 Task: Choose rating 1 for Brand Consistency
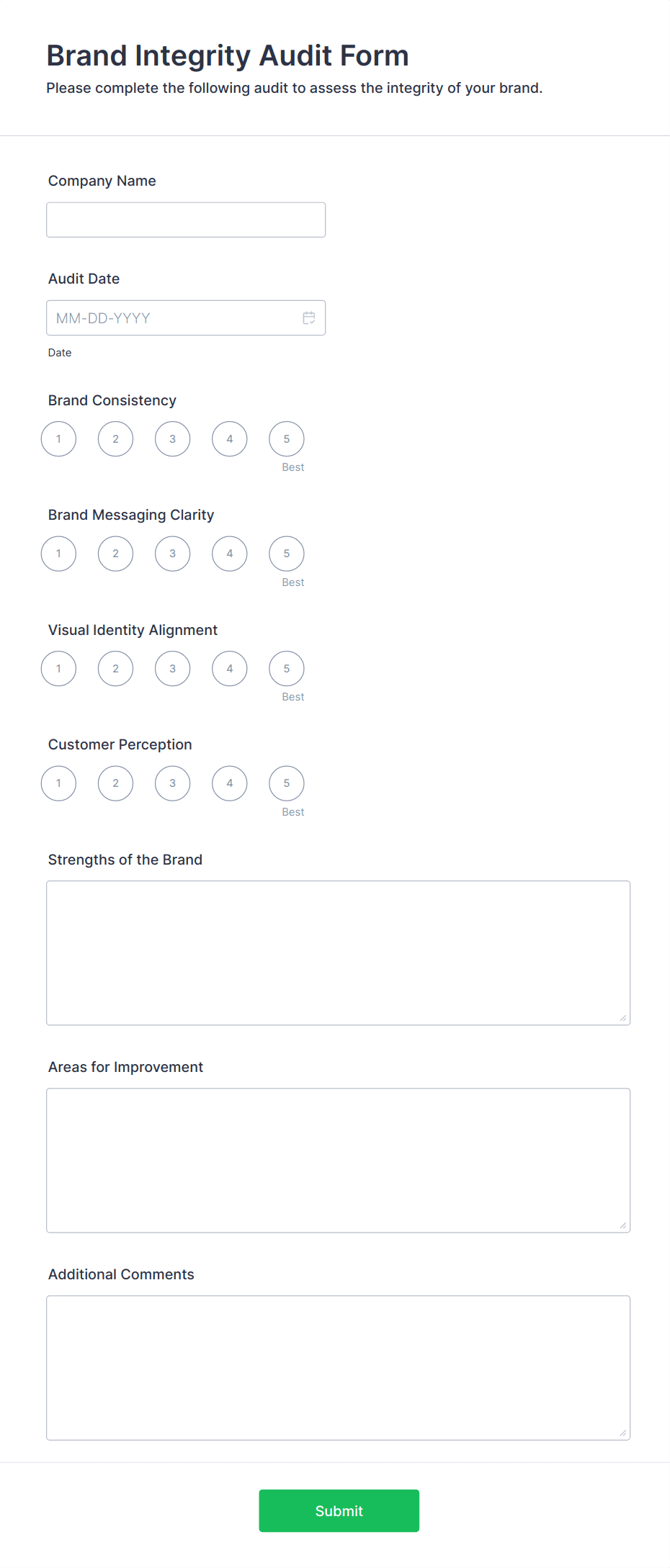pos(58,438)
